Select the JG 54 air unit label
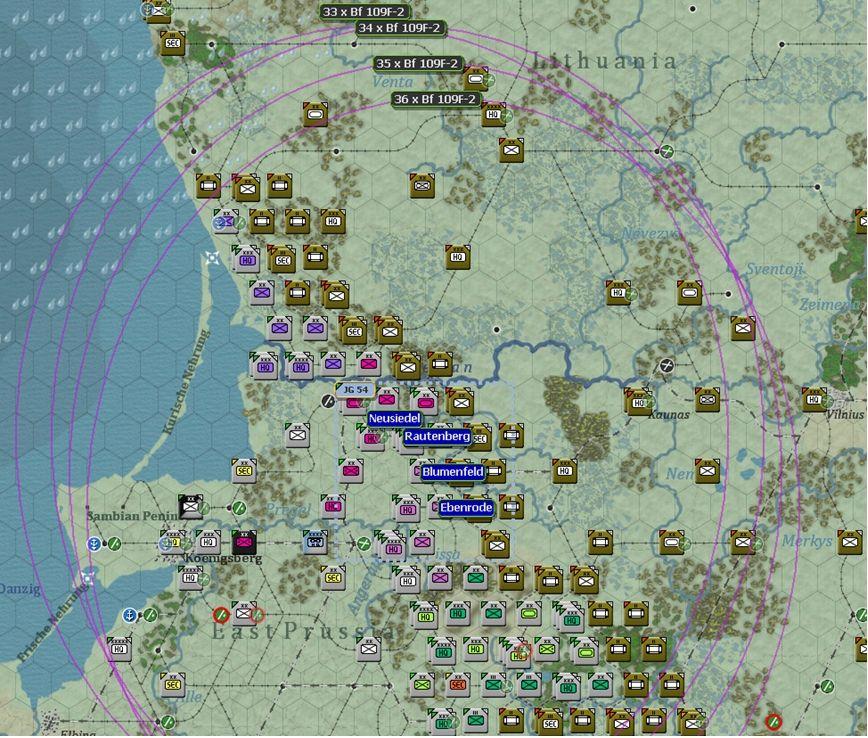The width and height of the screenshot is (868, 738). 355,390
